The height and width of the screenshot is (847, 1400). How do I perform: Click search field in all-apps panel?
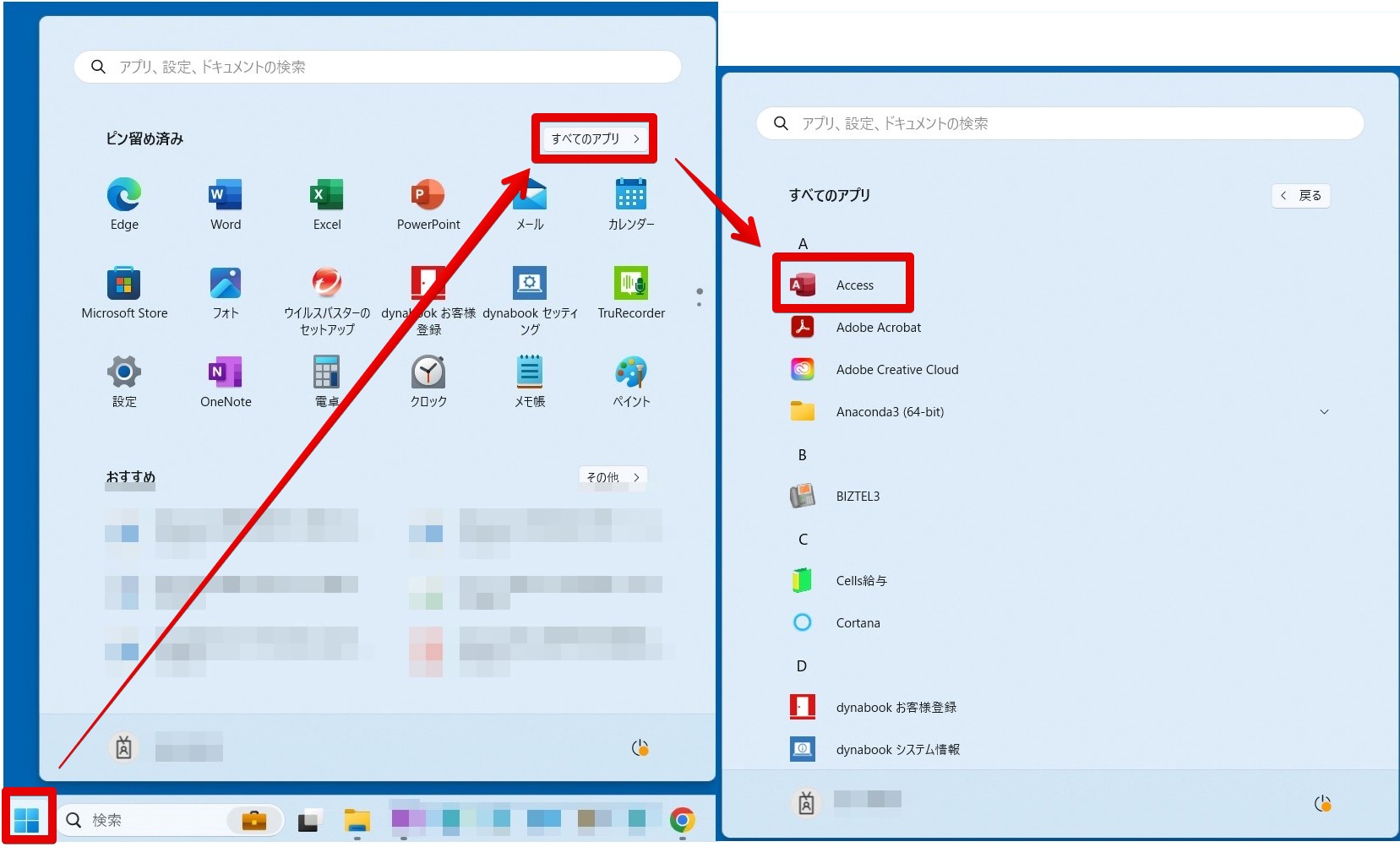[1060, 123]
